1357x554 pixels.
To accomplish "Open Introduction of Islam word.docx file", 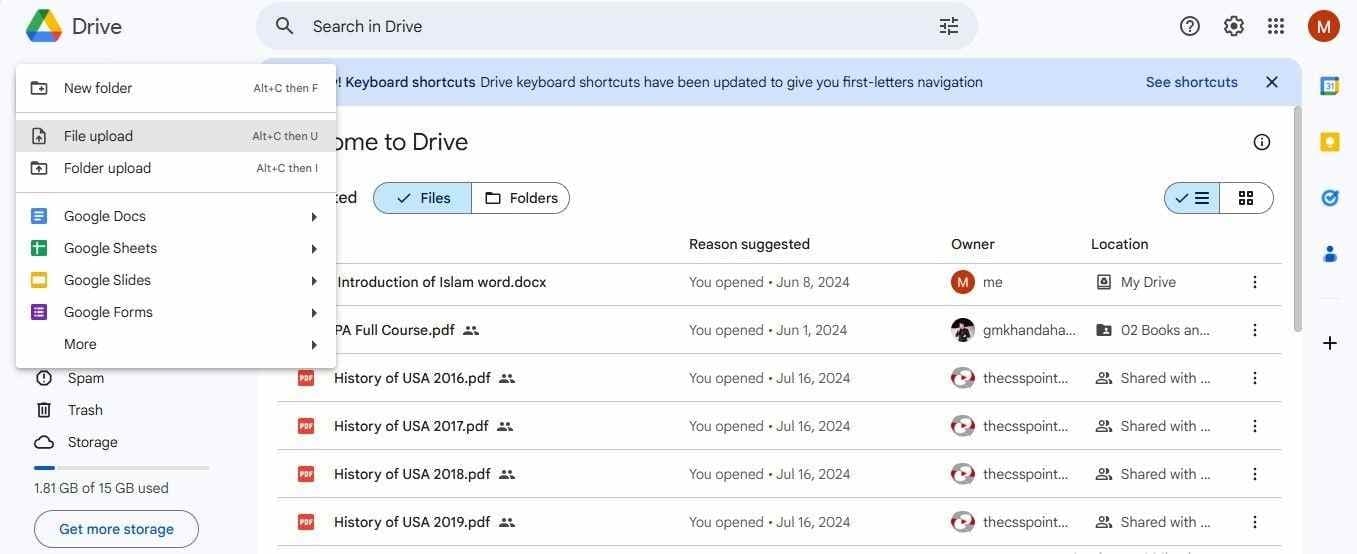I will point(442,282).
